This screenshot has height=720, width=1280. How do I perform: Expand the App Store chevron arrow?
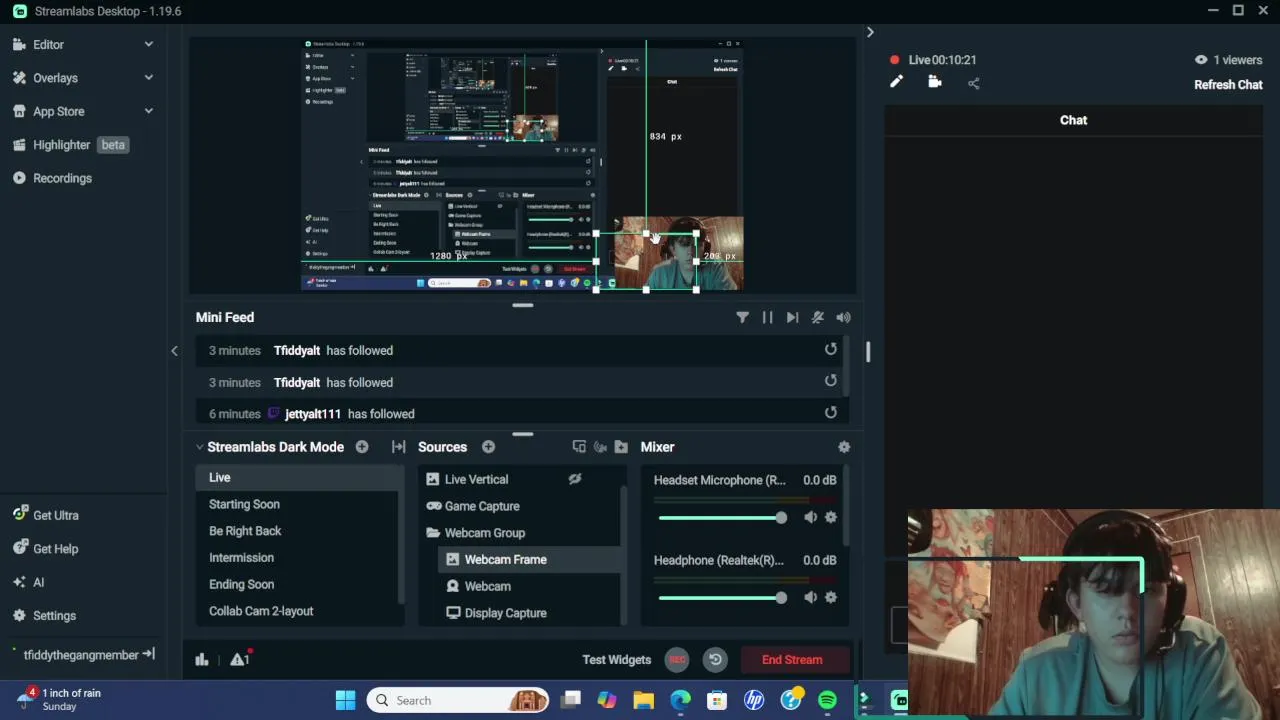pos(149,111)
